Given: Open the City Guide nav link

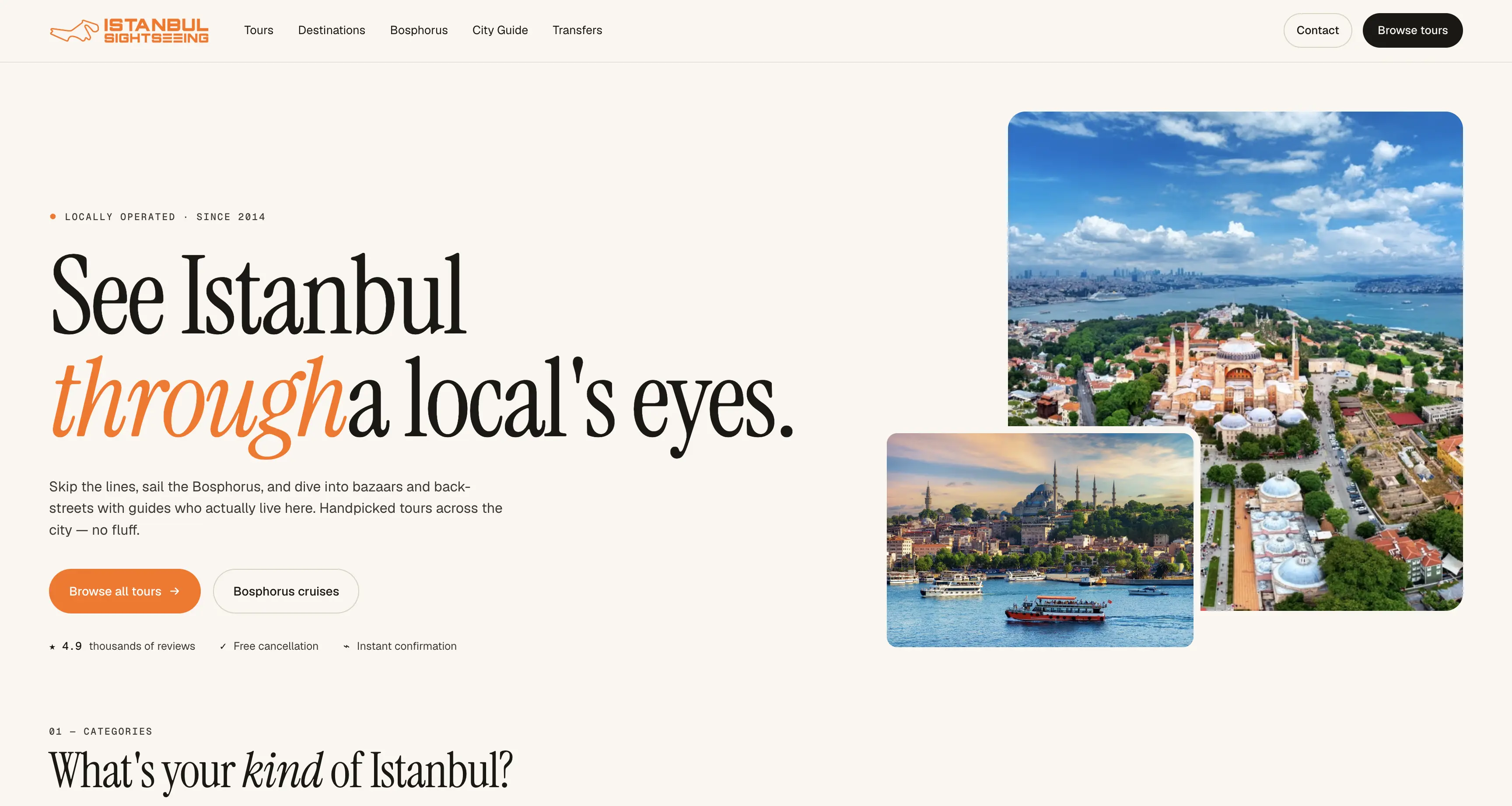Looking at the screenshot, I should click(x=500, y=31).
